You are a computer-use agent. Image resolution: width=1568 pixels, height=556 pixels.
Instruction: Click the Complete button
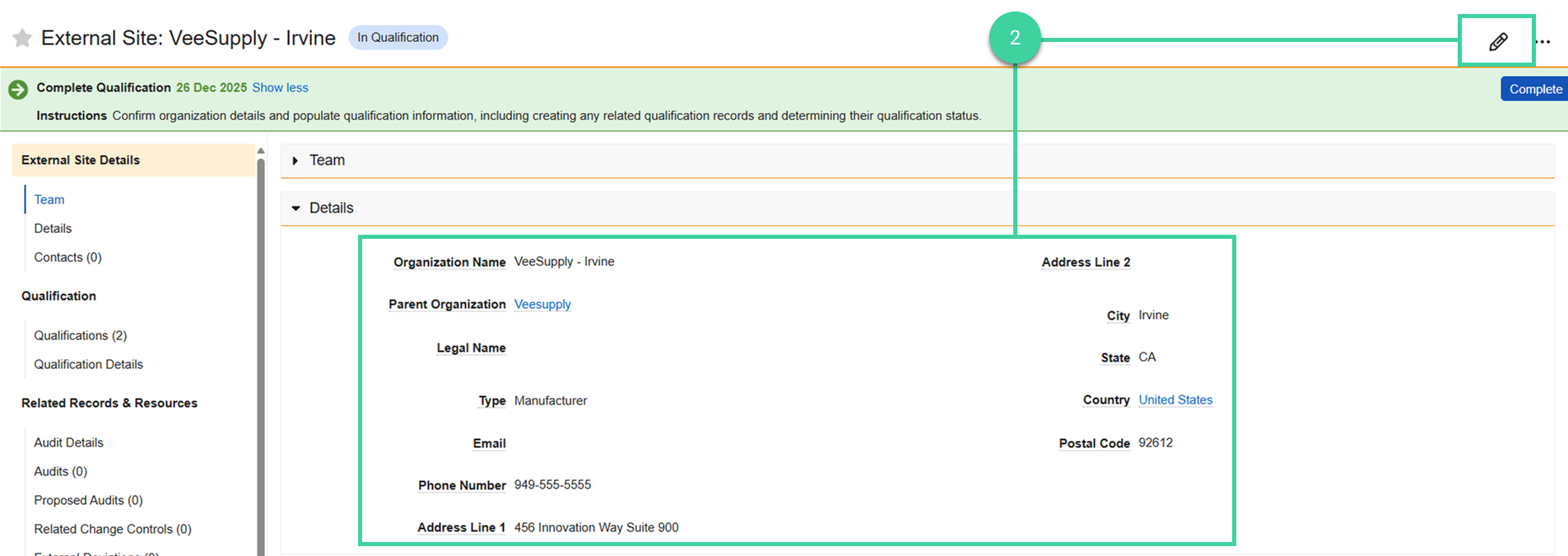1534,89
